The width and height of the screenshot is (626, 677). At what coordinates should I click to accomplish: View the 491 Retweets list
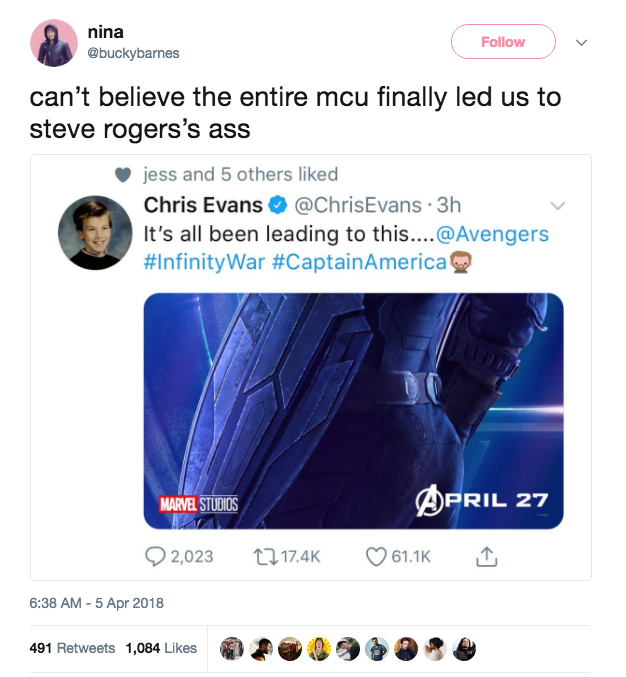pyautogui.click(x=72, y=648)
